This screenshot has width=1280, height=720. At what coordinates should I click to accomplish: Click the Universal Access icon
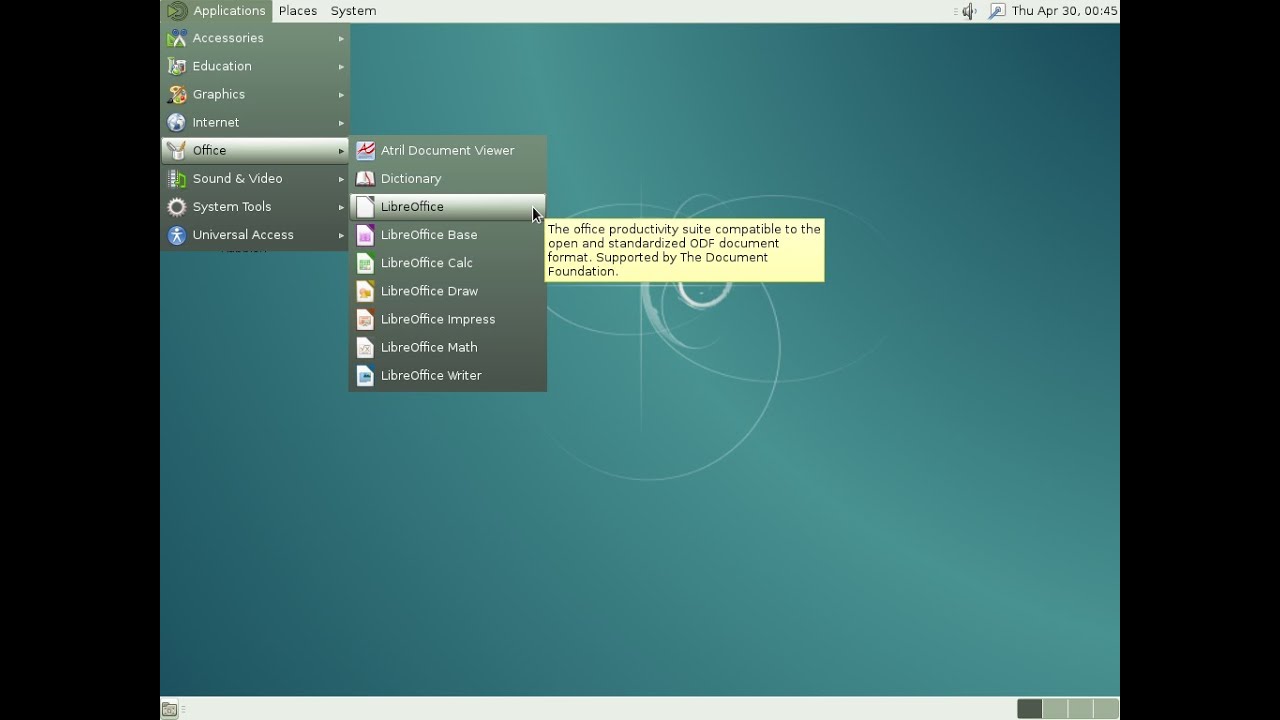coord(177,235)
